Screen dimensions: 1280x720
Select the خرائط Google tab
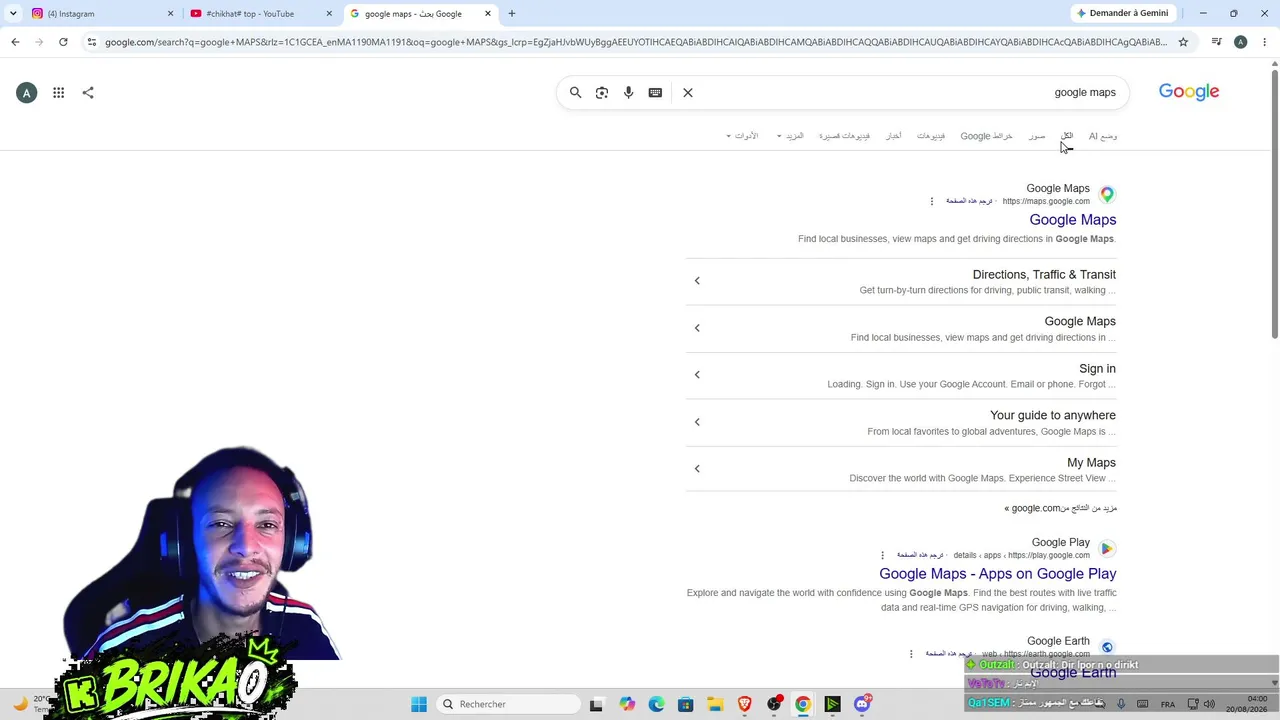986,136
